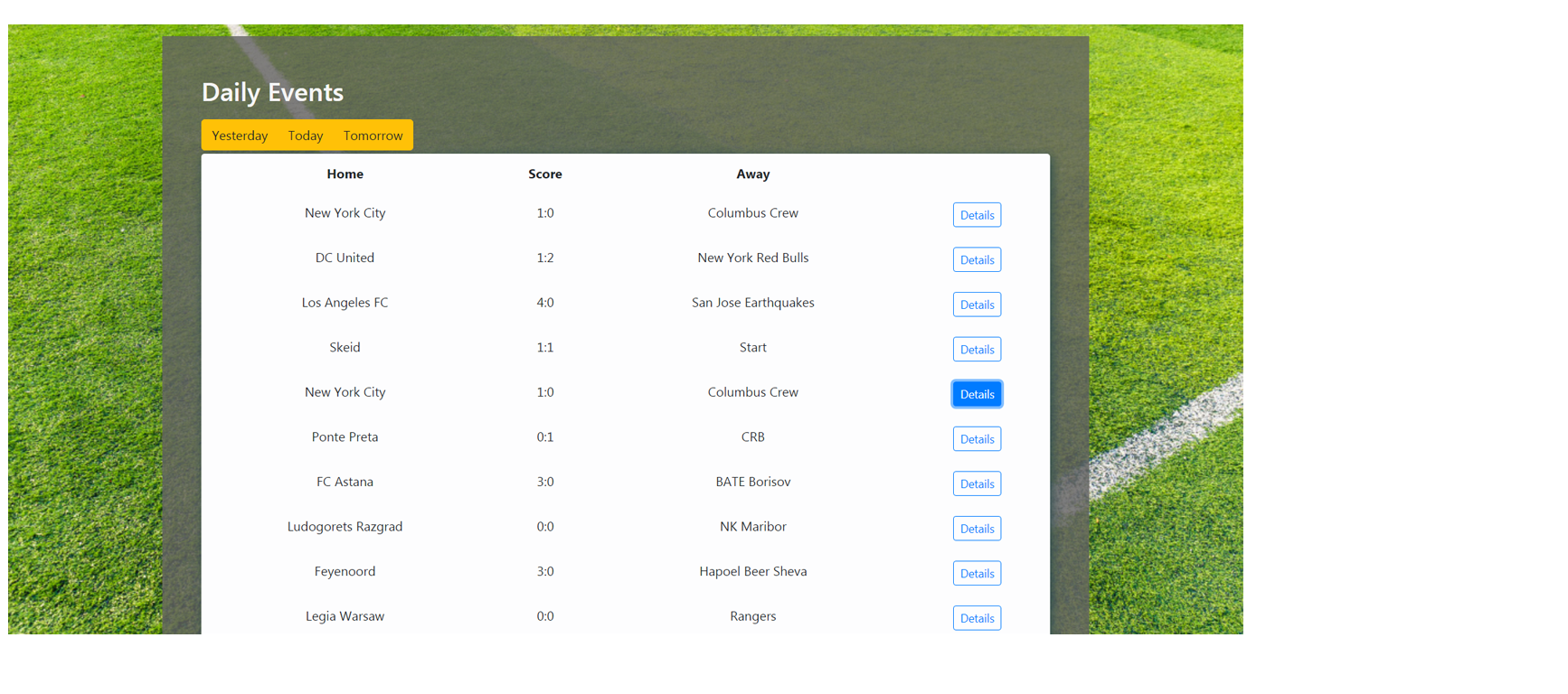Switch to the Today tab
This screenshot has height=694, width=1568.
click(306, 136)
